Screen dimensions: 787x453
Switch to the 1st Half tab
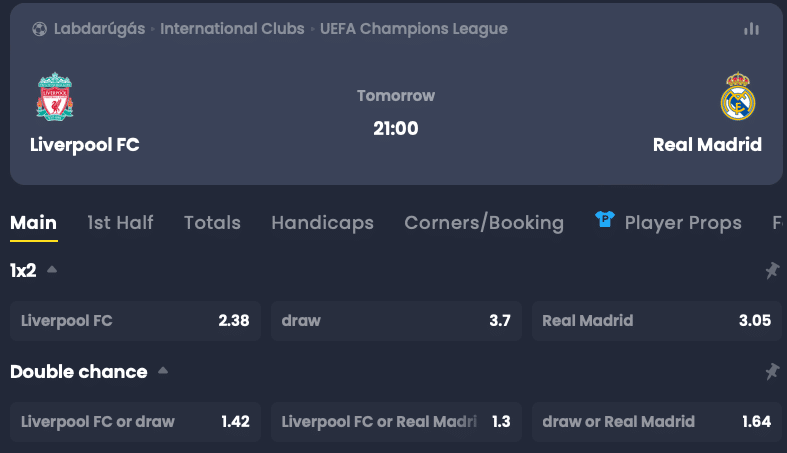click(120, 223)
